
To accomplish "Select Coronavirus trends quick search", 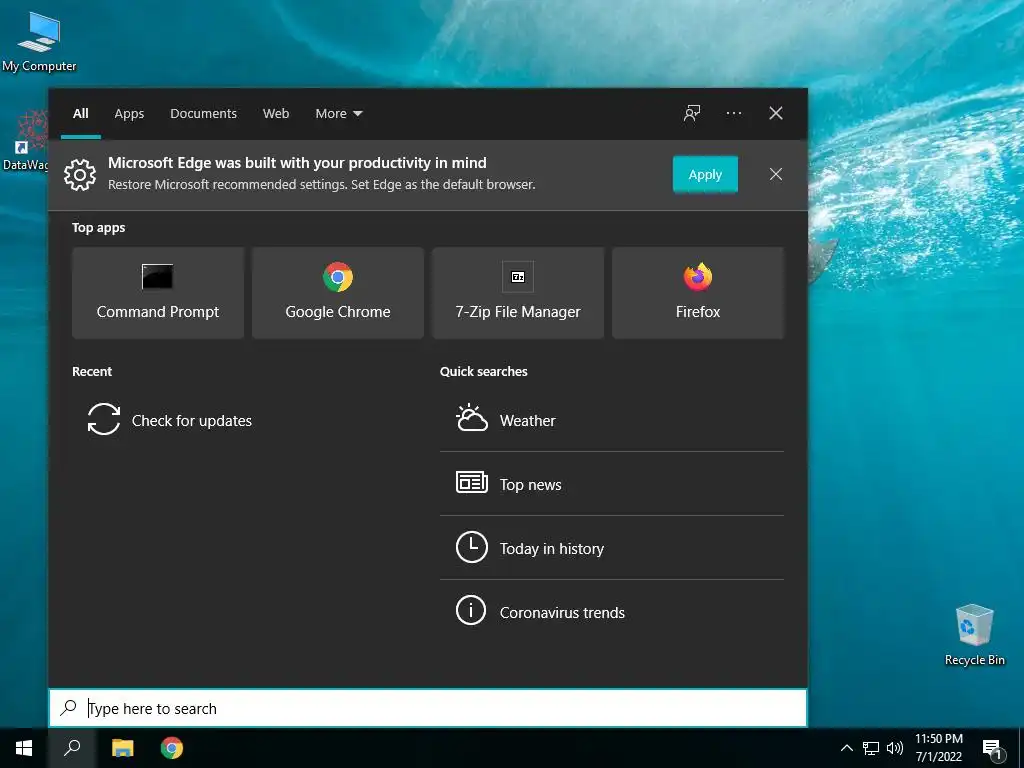I will click(x=612, y=612).
